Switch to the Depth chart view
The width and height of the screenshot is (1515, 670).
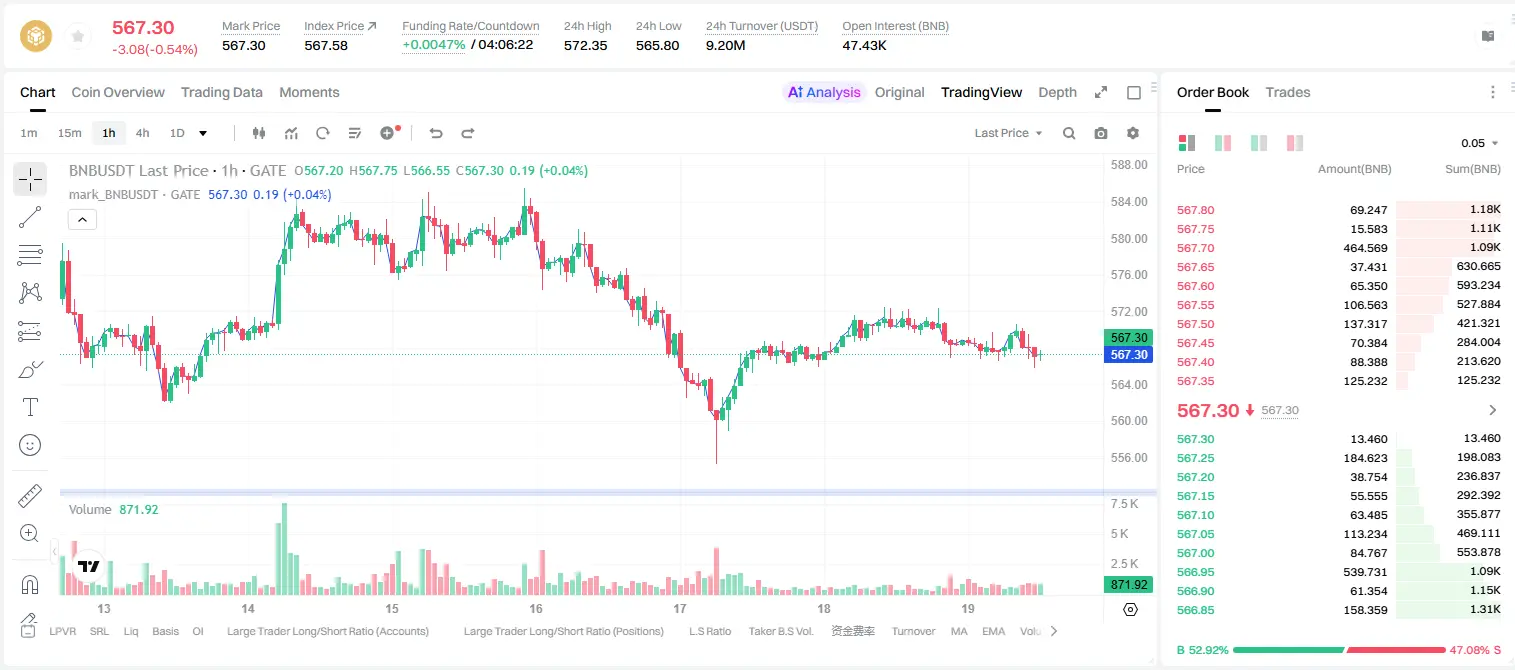(1057, 92)
